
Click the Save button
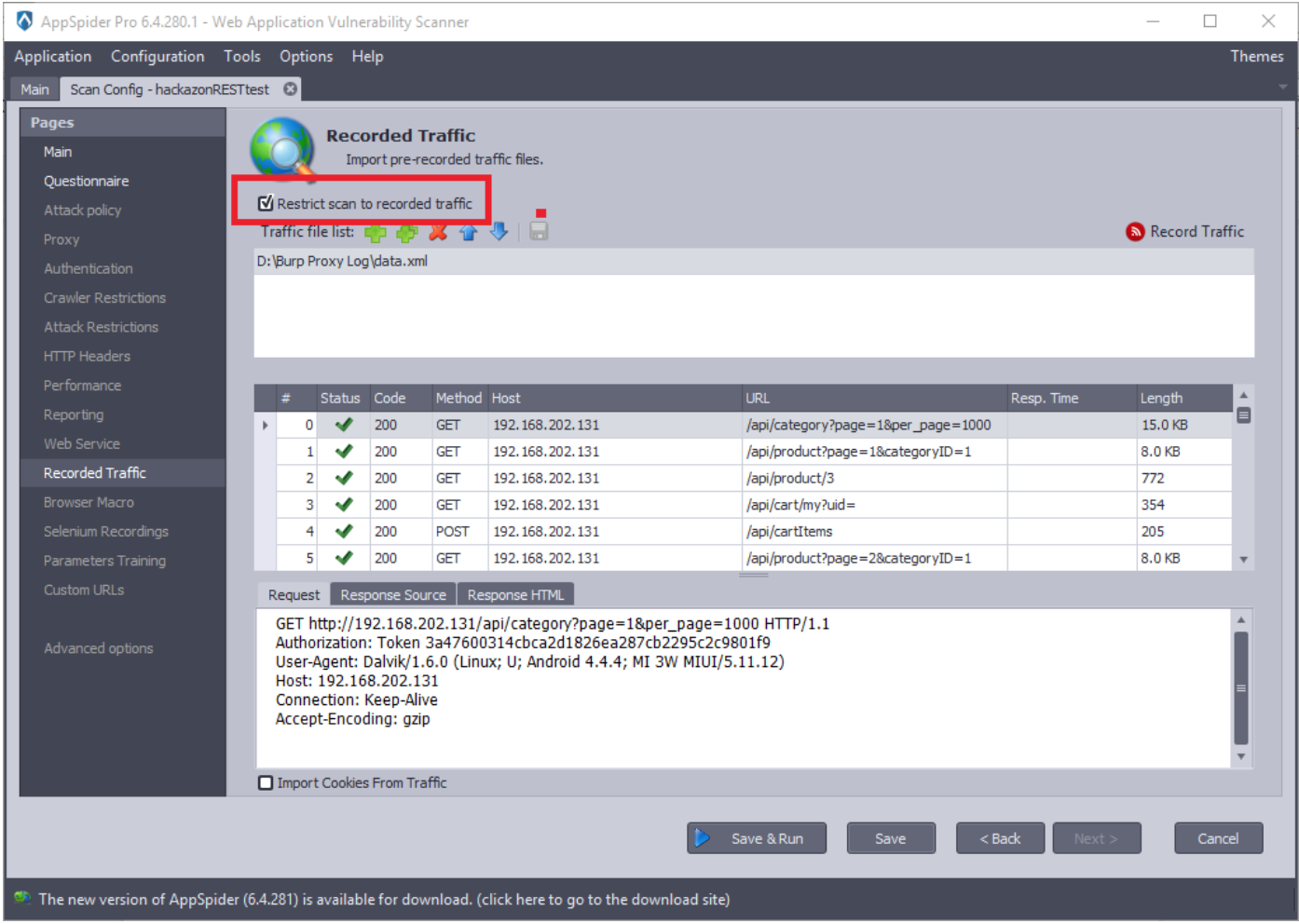coord(890,838)
